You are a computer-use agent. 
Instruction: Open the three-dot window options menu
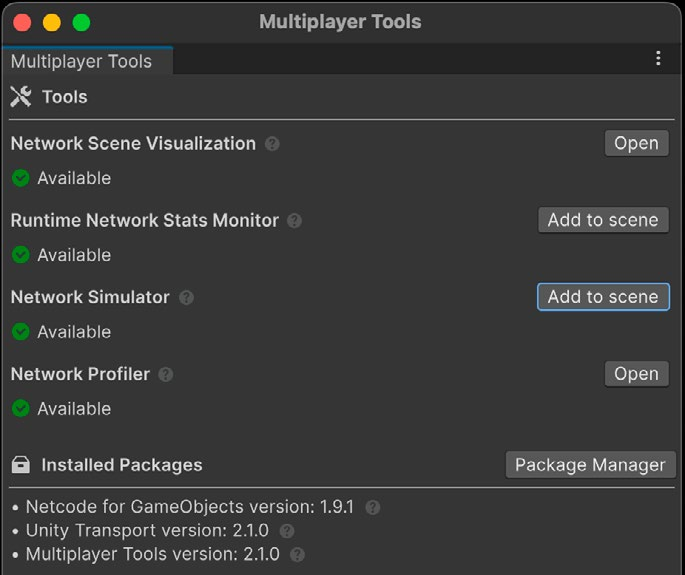(658, 59)
